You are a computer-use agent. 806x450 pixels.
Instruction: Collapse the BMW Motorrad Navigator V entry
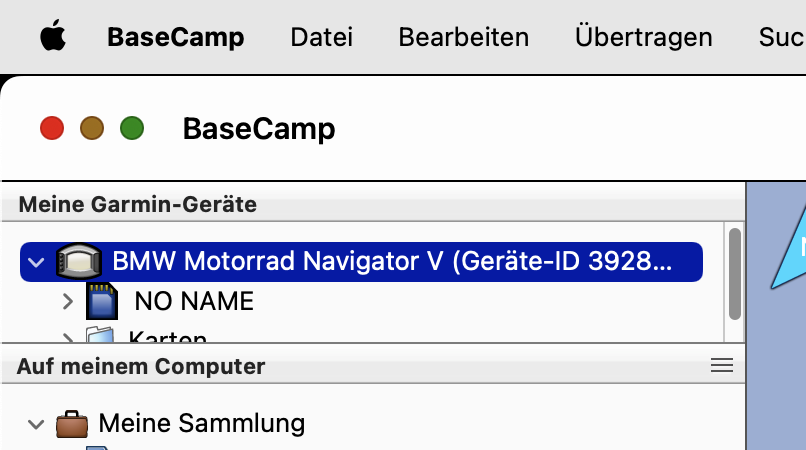pos(36,262)
